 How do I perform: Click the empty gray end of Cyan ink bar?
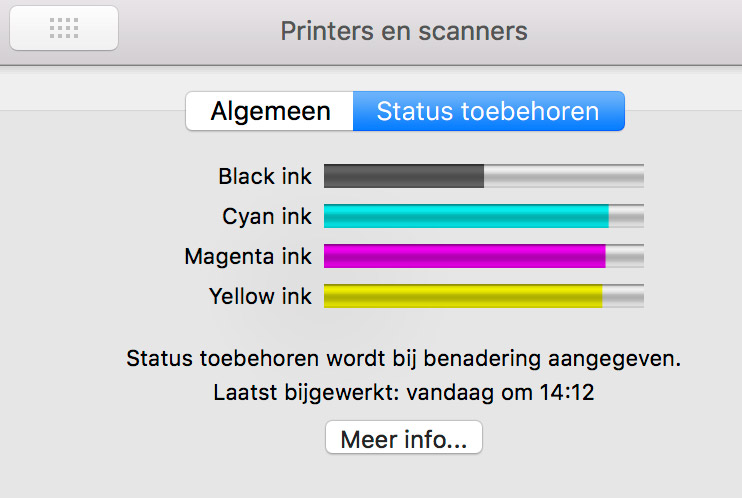click(627, 216)
